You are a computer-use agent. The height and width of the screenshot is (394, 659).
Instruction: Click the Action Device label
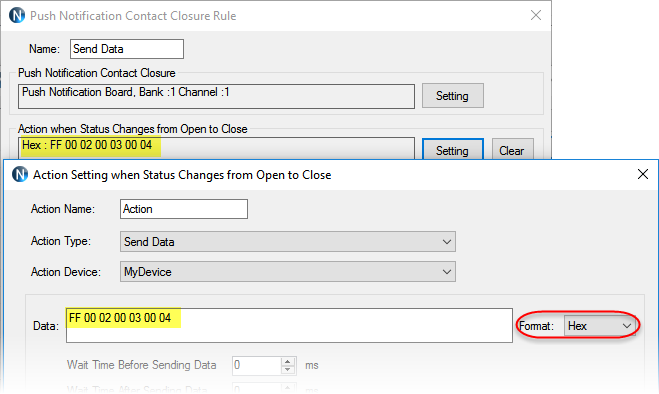(x=66, y=272)
